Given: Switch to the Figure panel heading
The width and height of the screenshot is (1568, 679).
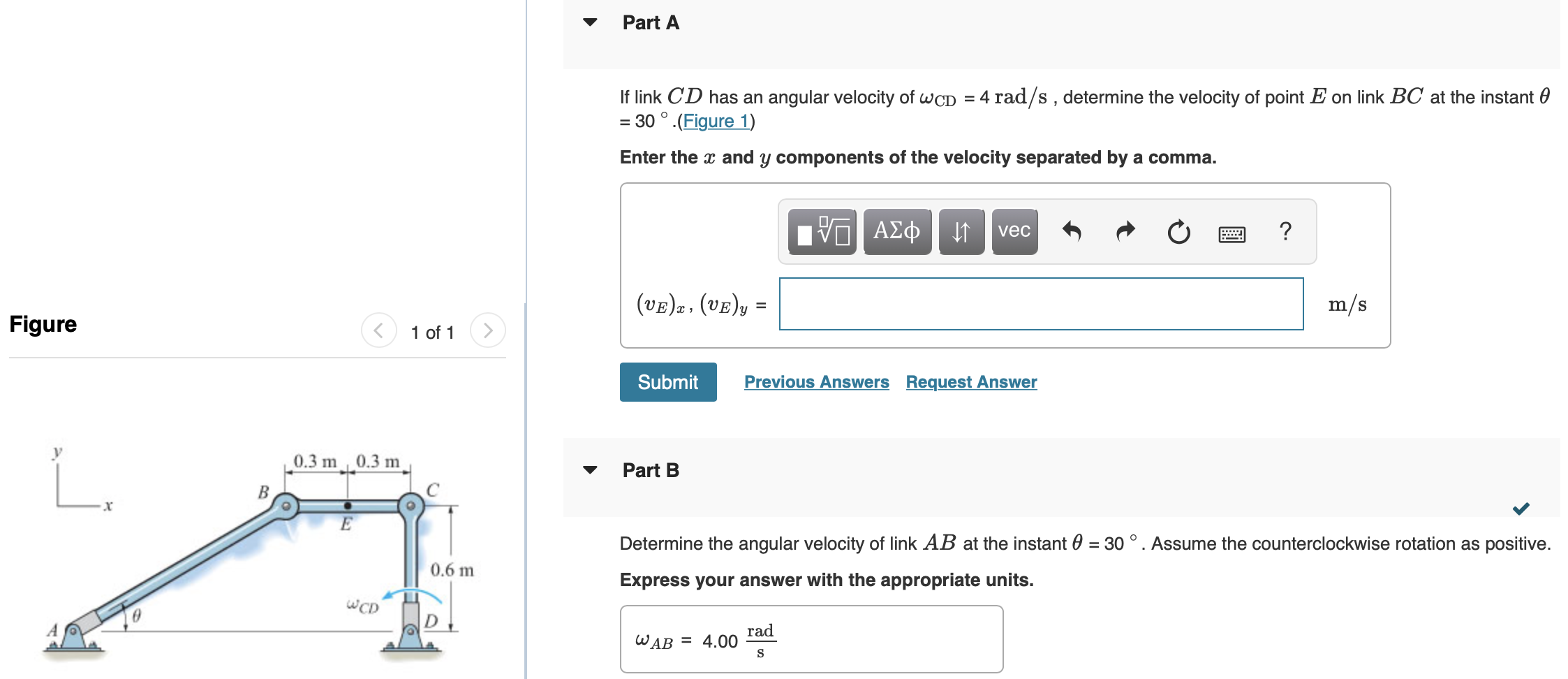Looking at the screenshot, I should coord(43,323).
